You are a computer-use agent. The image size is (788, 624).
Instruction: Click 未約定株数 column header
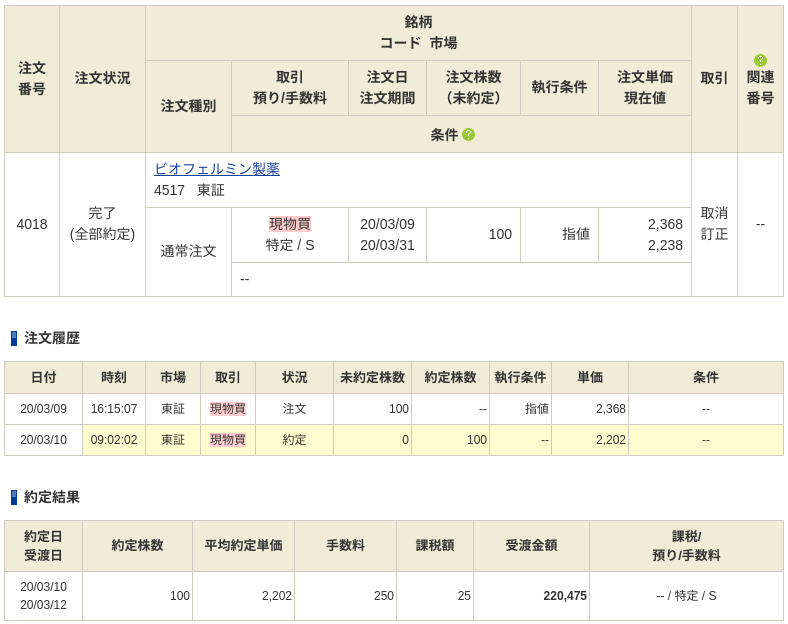pos(372,378)
